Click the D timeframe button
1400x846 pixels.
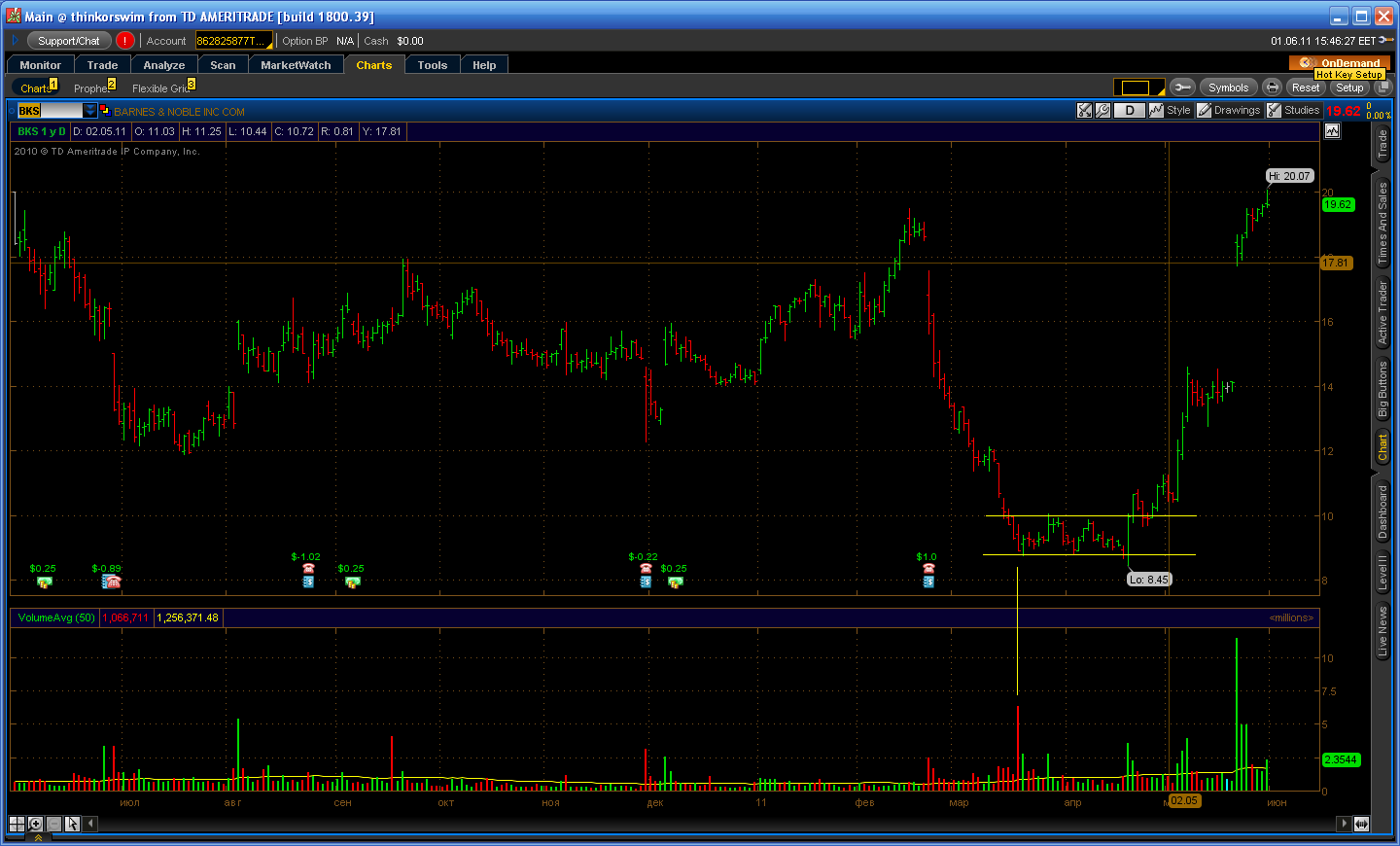click(x=1129, y=110)
